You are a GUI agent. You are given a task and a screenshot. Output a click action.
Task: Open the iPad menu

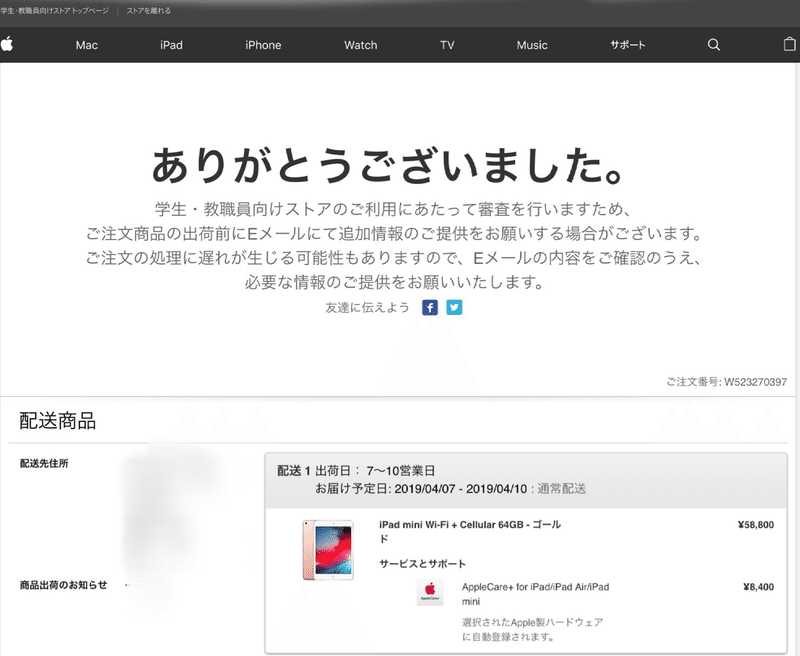(171, 45)
